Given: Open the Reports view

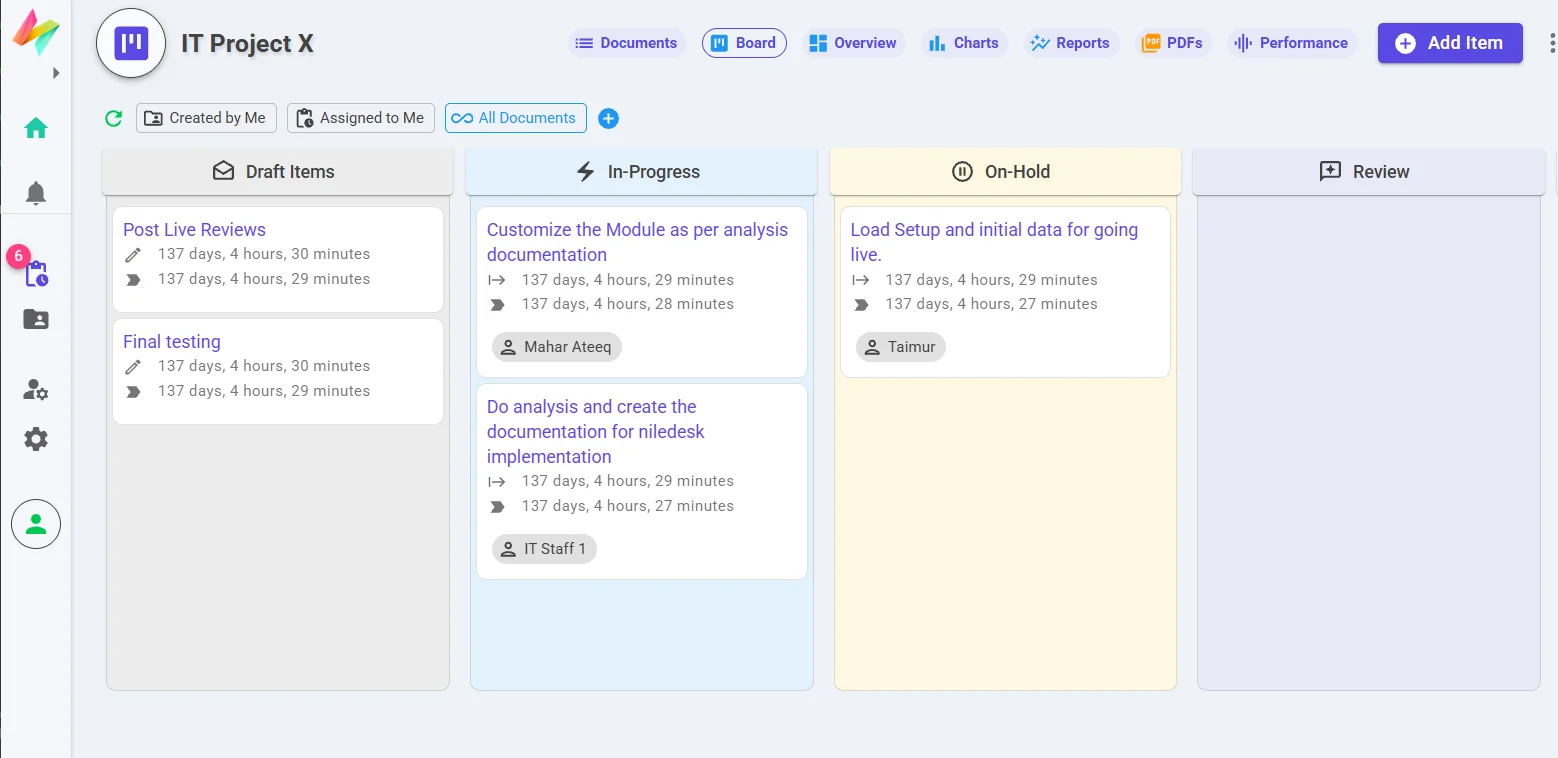Looking at the screenshot, I should [1070, 43].
